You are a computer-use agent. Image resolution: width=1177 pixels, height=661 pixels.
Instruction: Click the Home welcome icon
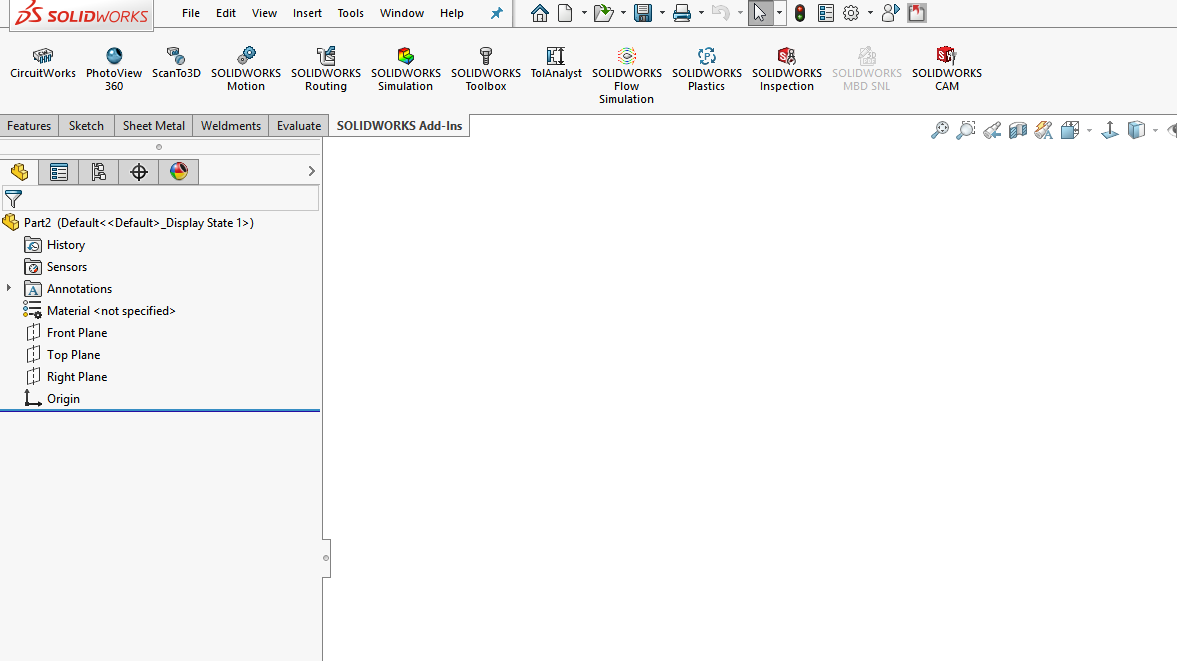(x=539, y=14)
